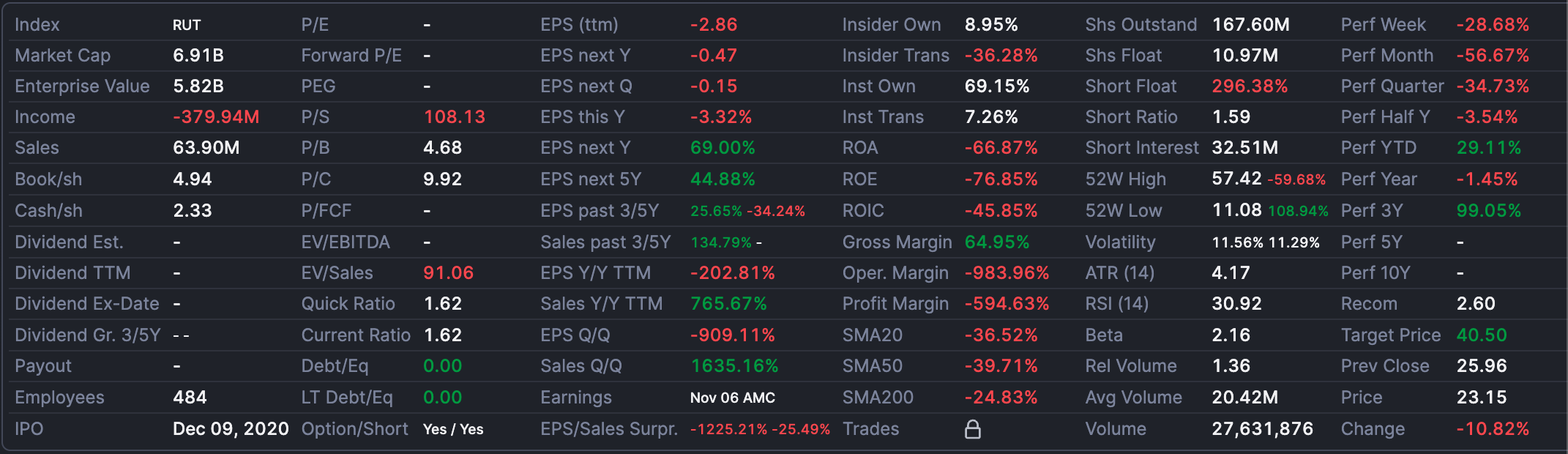Click the Sales Q/Q value 1635.16%
Screen dimensions: 1568x454
point(734,366)
